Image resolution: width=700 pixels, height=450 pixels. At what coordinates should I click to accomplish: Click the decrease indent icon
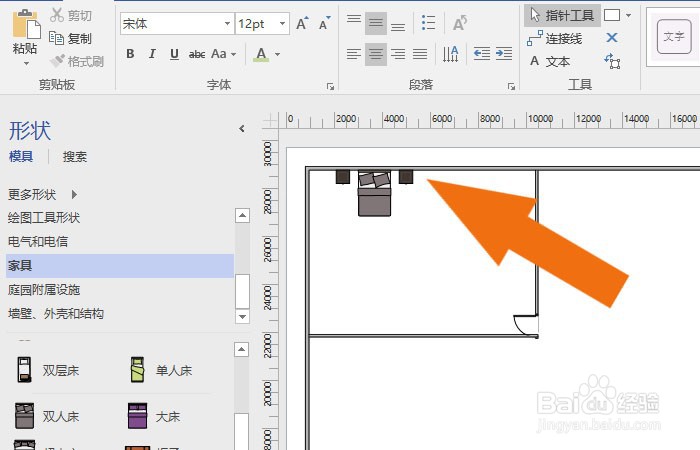(482, 54)
